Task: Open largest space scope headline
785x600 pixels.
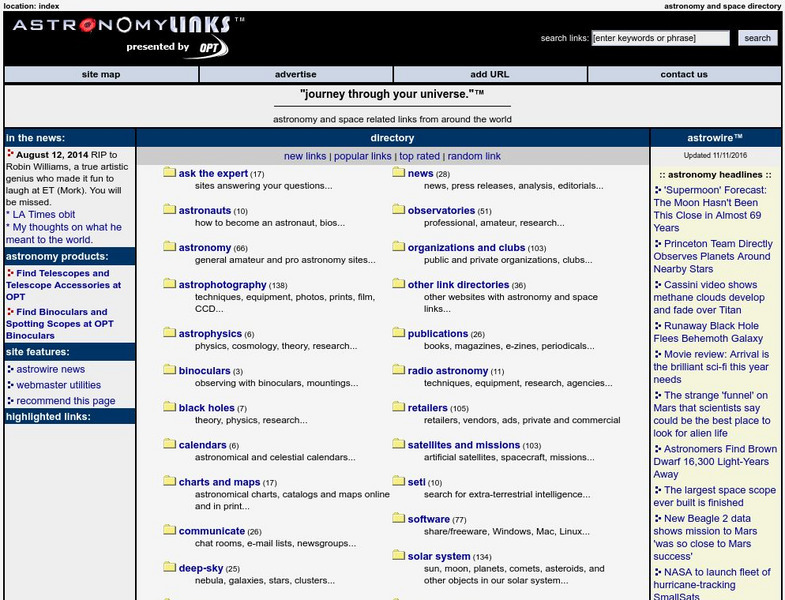Action: point(714,496)
